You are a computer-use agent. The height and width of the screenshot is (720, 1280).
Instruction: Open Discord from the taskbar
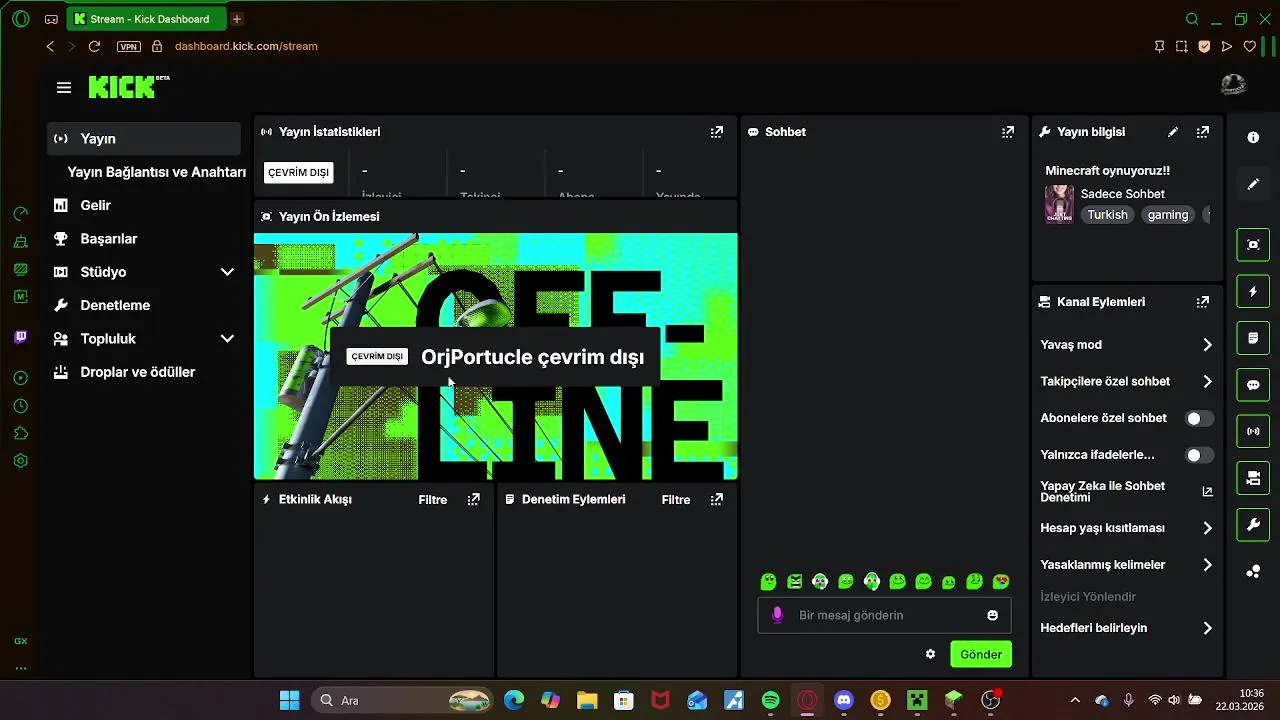(843, 700)
